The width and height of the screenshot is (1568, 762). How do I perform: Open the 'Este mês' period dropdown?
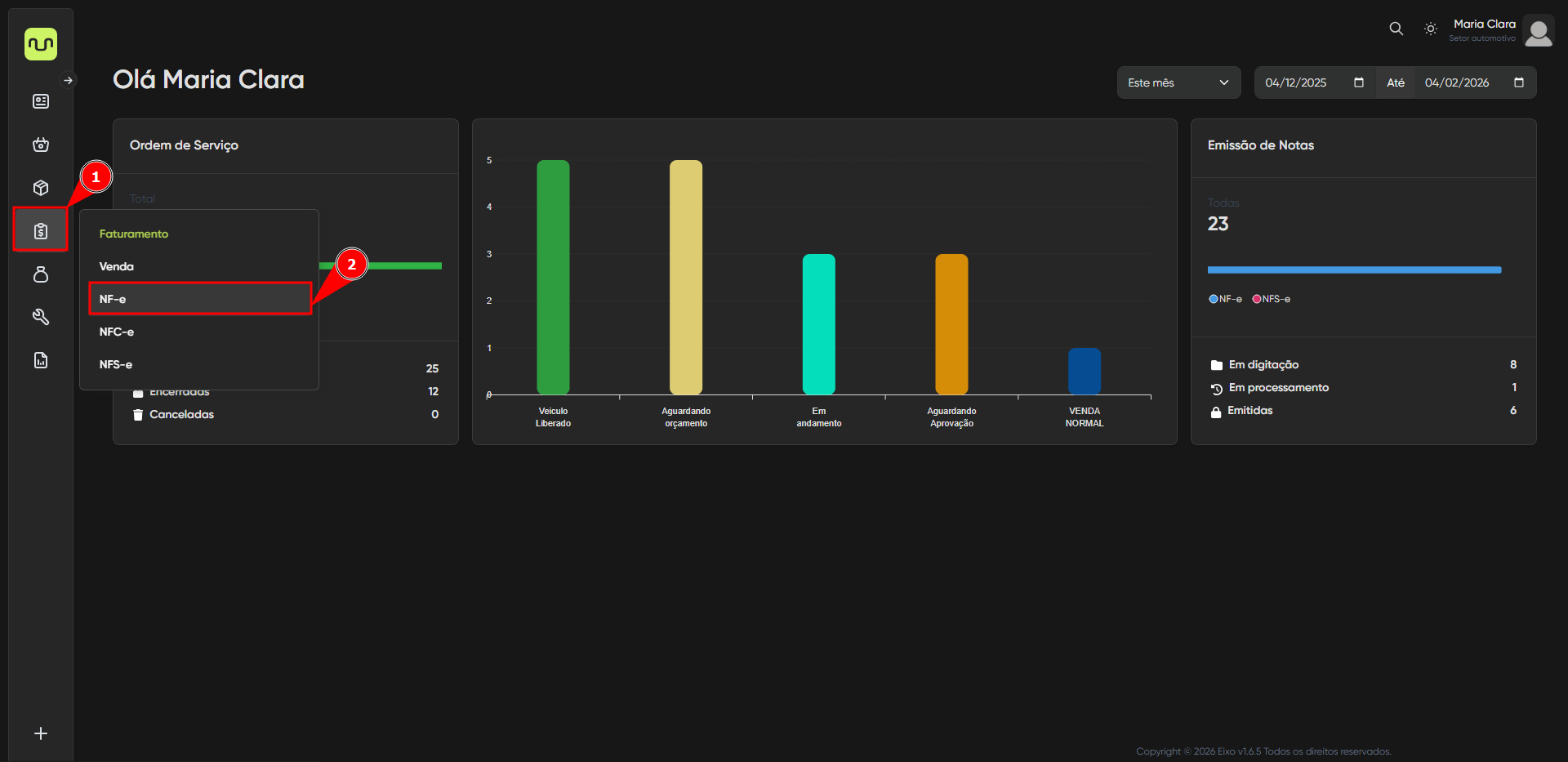(x=1178, y=82)
